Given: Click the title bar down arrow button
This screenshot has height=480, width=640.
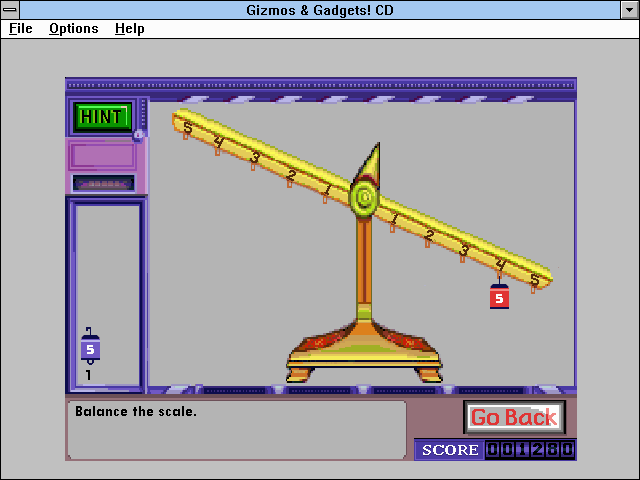Looking at the screenshot, I should pyautogui.click(x=629, y=10).
